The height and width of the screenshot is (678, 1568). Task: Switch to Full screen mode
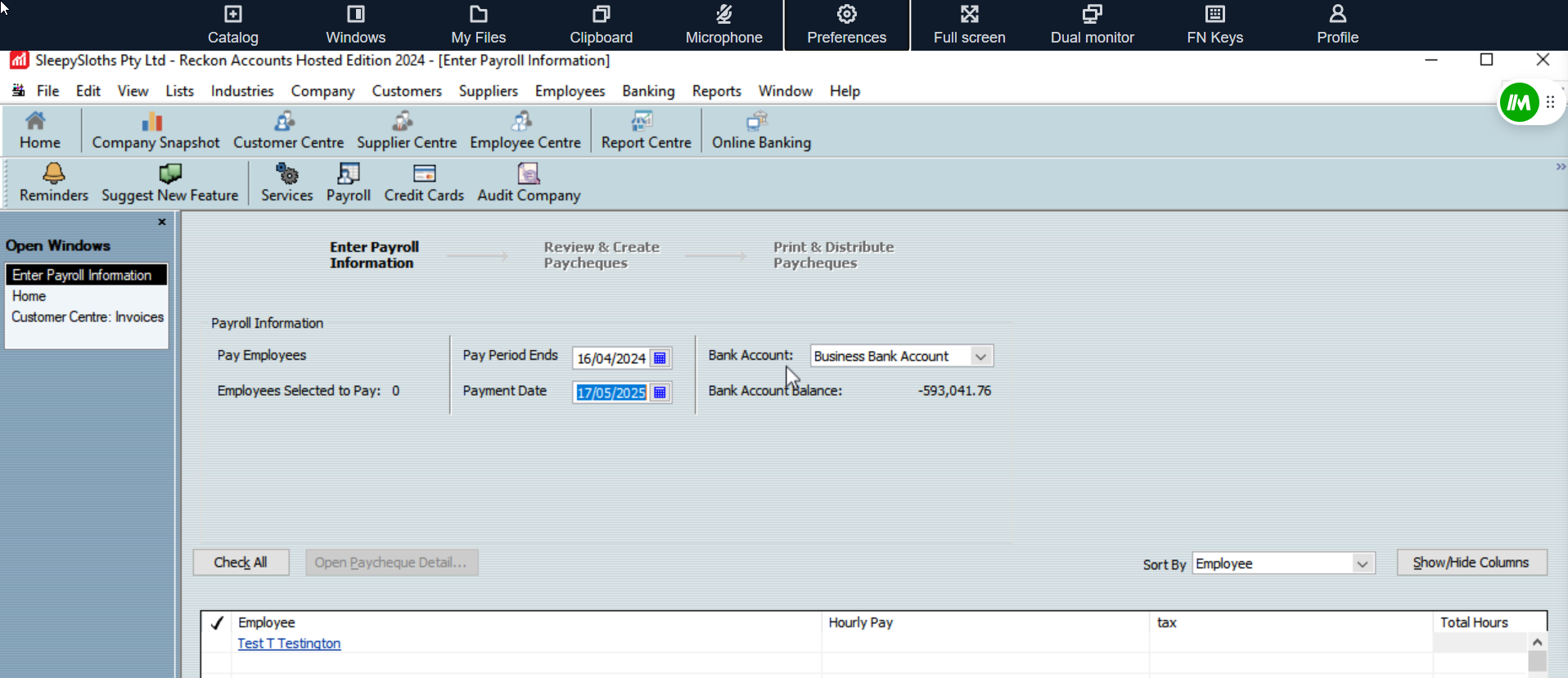(x=969, y=25)
